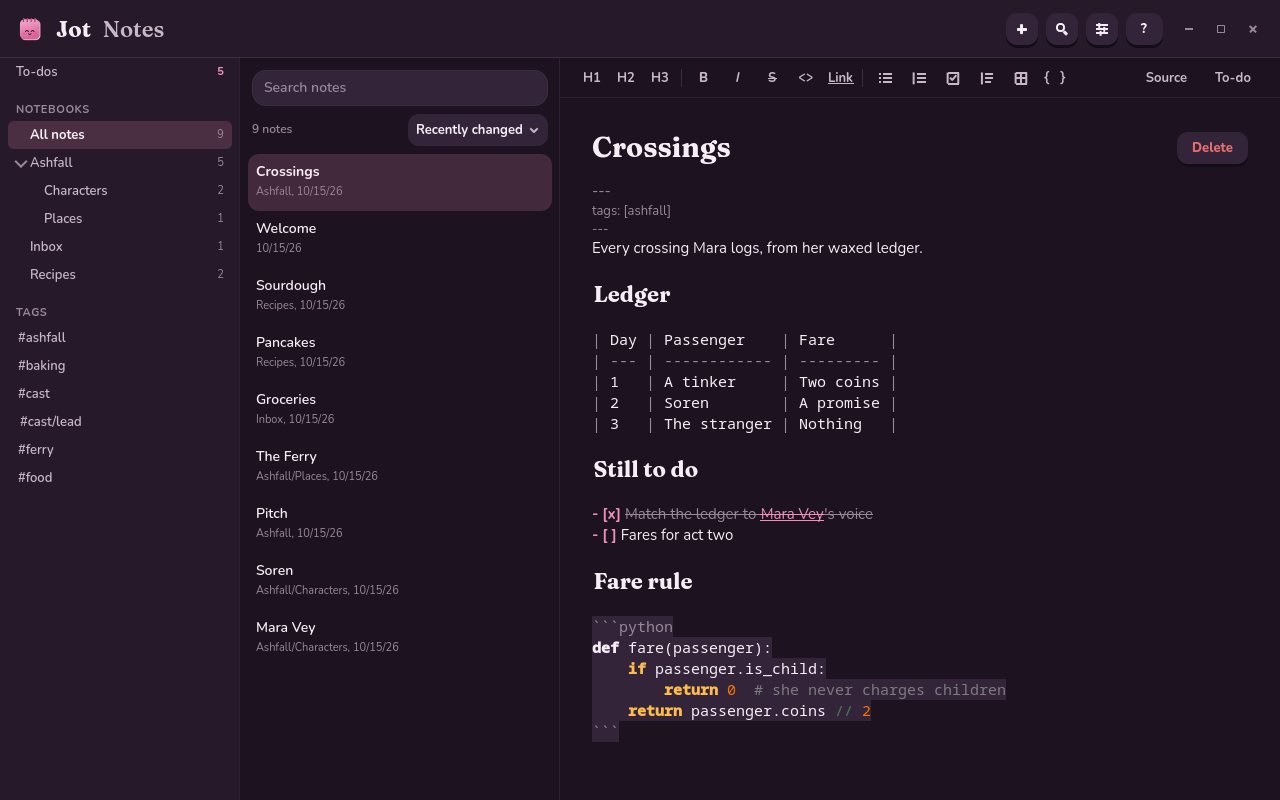The image size is (1280, 800).
Task: Open the Sourdough note
Action: [400, 296]
